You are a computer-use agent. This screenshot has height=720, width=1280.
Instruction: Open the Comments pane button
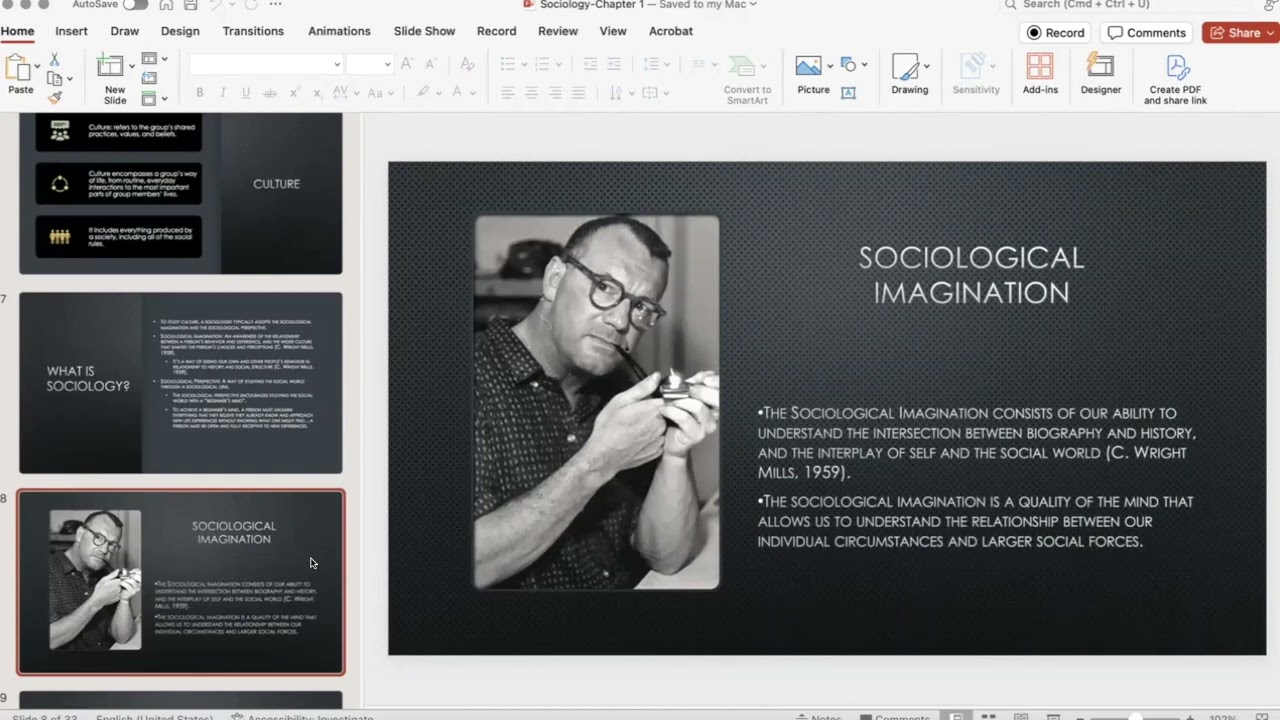1147,33
